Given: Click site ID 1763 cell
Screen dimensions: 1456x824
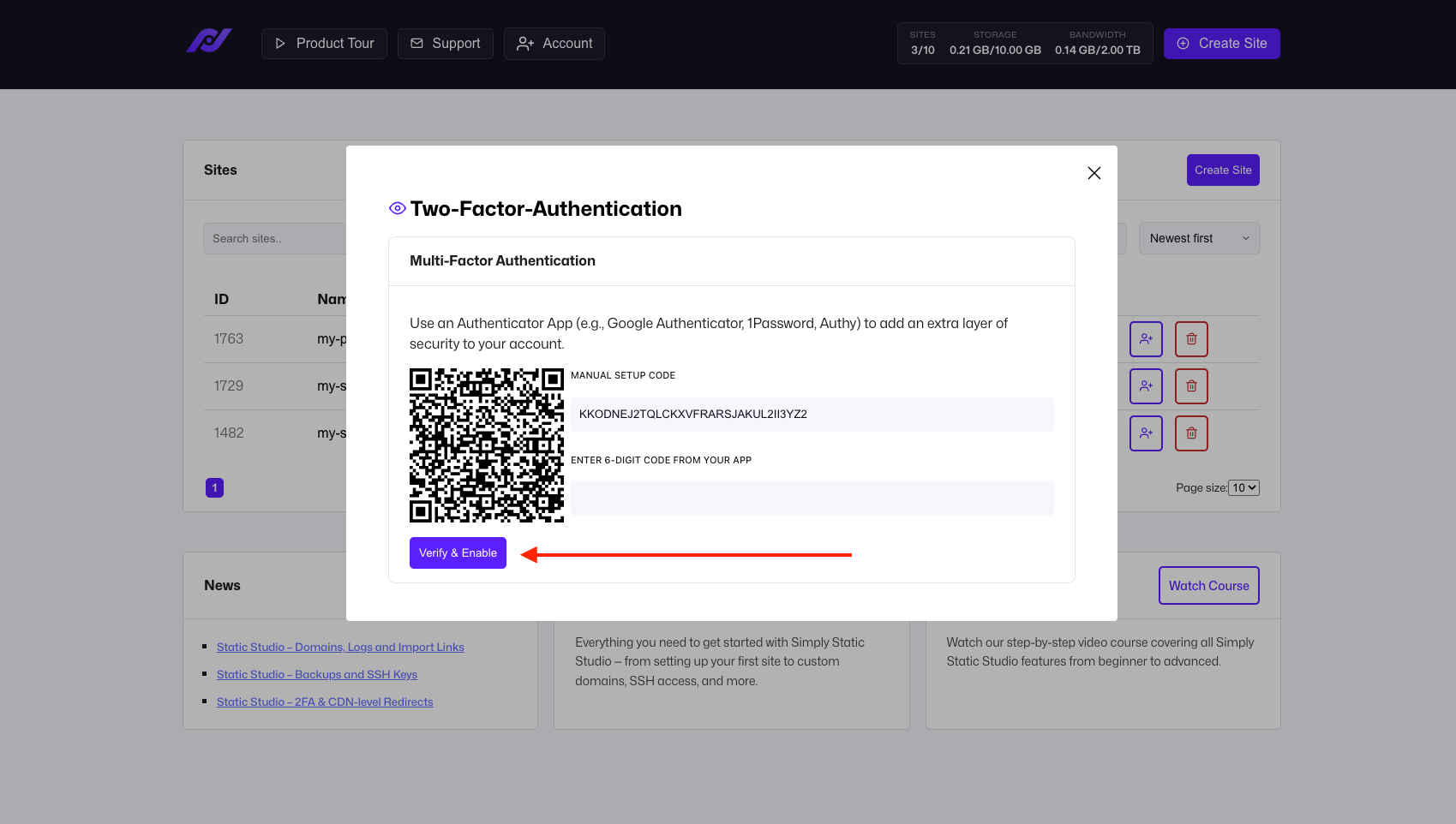Looking at the screenshot, I should [x=229, y=339].
